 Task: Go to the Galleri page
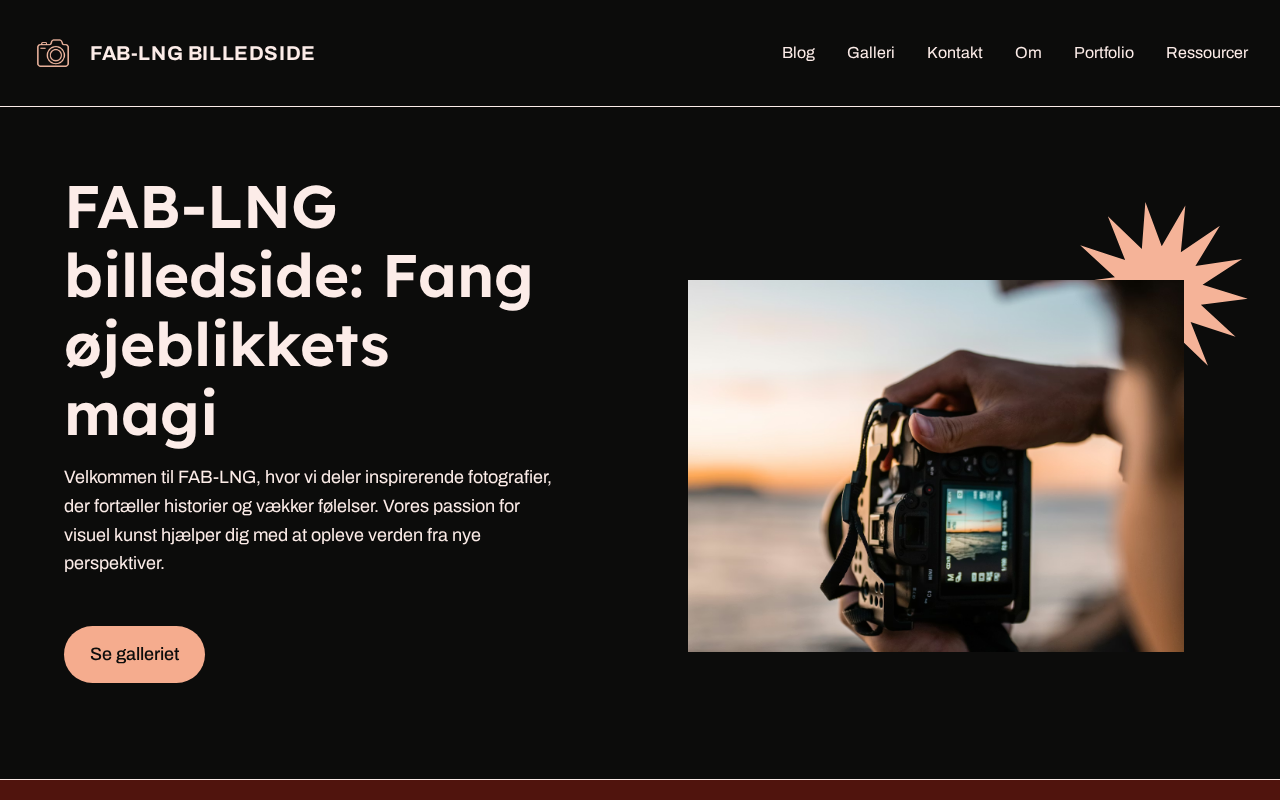coord(871,53)
